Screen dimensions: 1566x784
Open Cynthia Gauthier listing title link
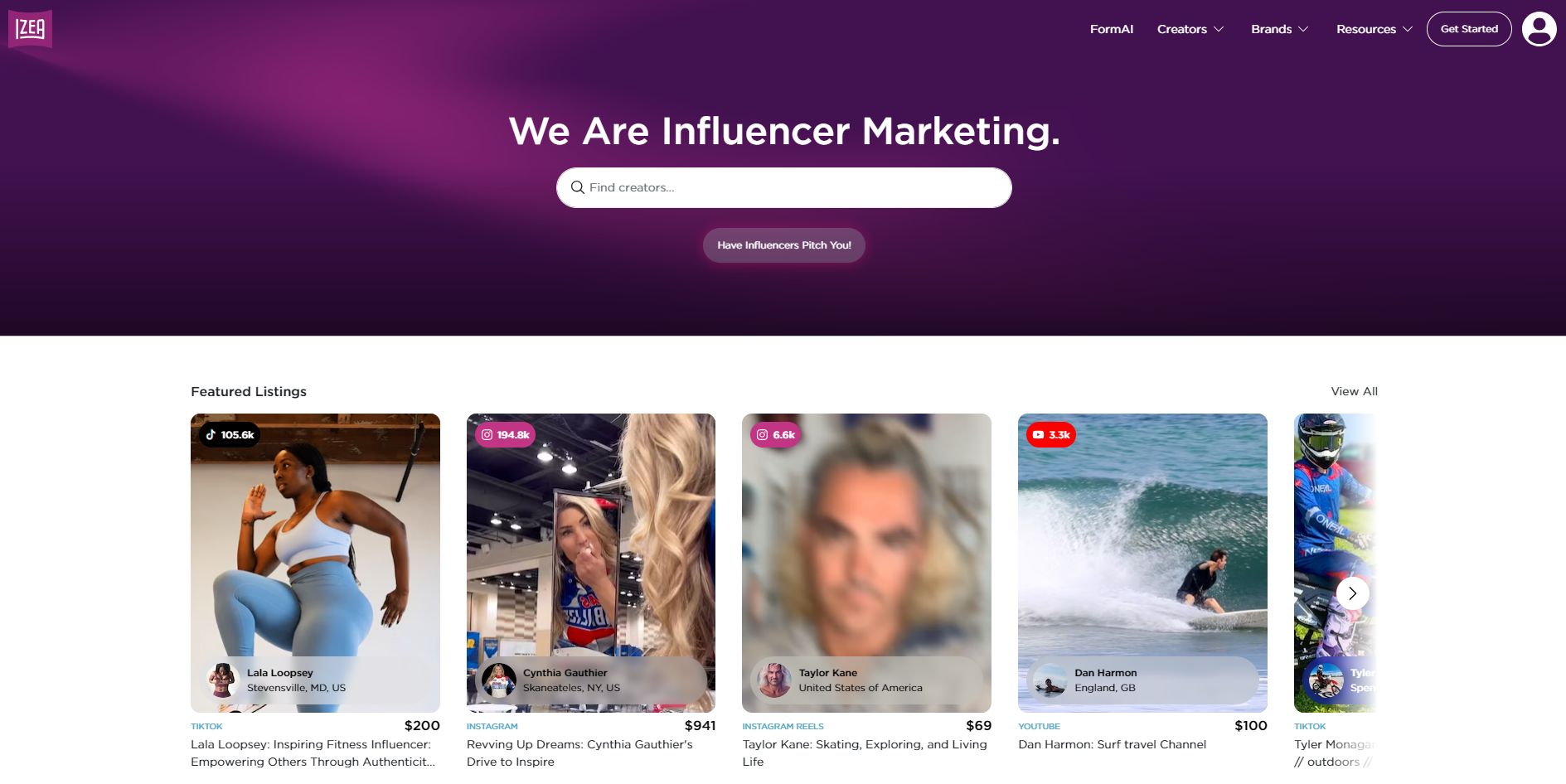(579, 753)
